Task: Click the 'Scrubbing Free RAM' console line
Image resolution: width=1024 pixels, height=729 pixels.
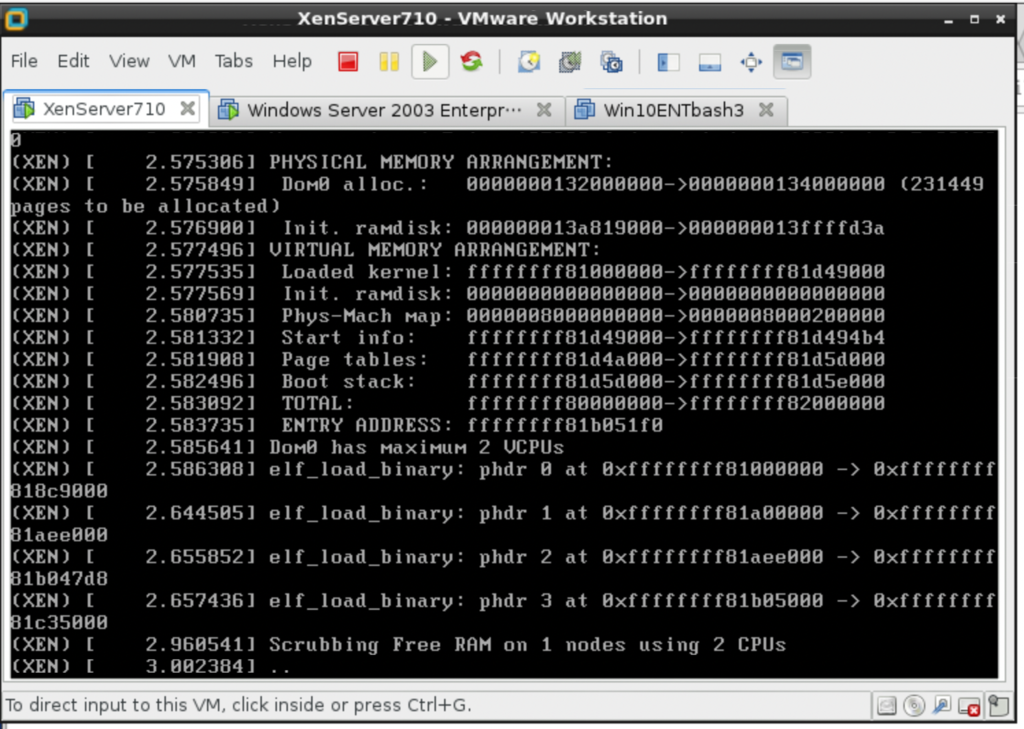Action: [398, 645]
